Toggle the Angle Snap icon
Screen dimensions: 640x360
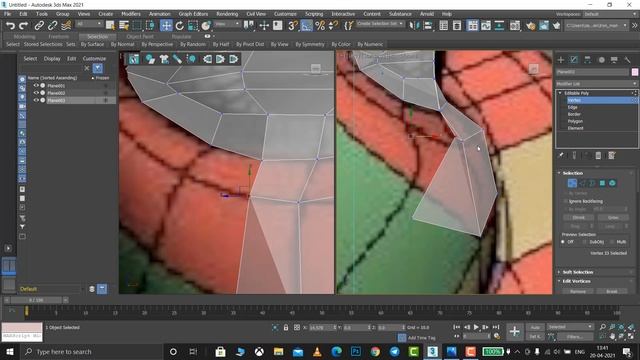click(x=306, y=26)
